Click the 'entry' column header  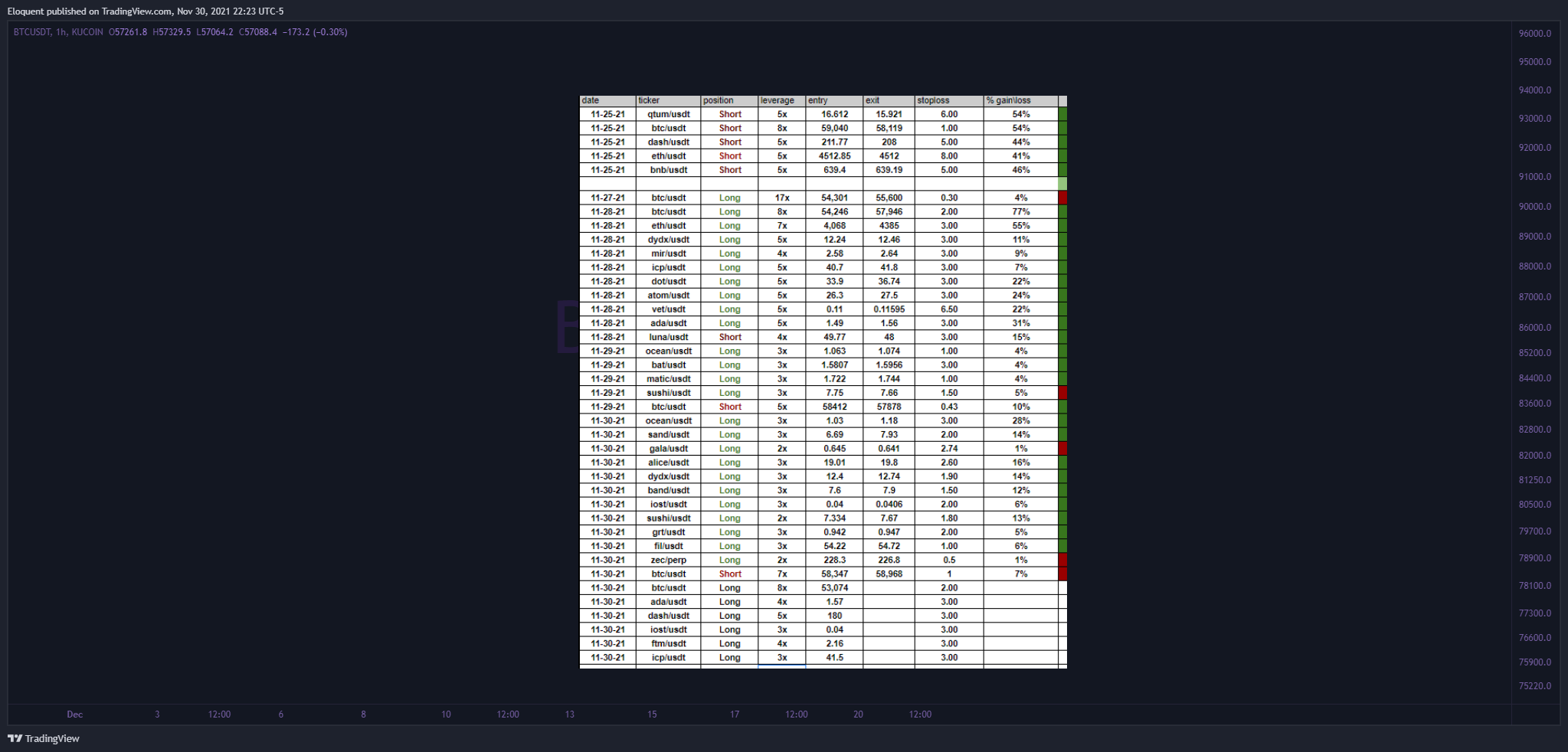[x=834, y=100]
